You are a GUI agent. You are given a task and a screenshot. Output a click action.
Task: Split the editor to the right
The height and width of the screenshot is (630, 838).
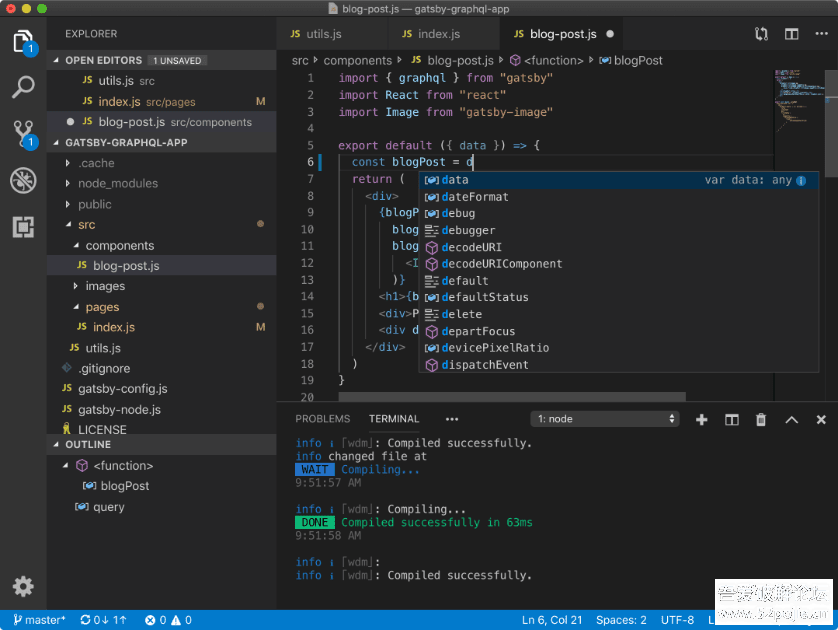click(x=792, y=34)
